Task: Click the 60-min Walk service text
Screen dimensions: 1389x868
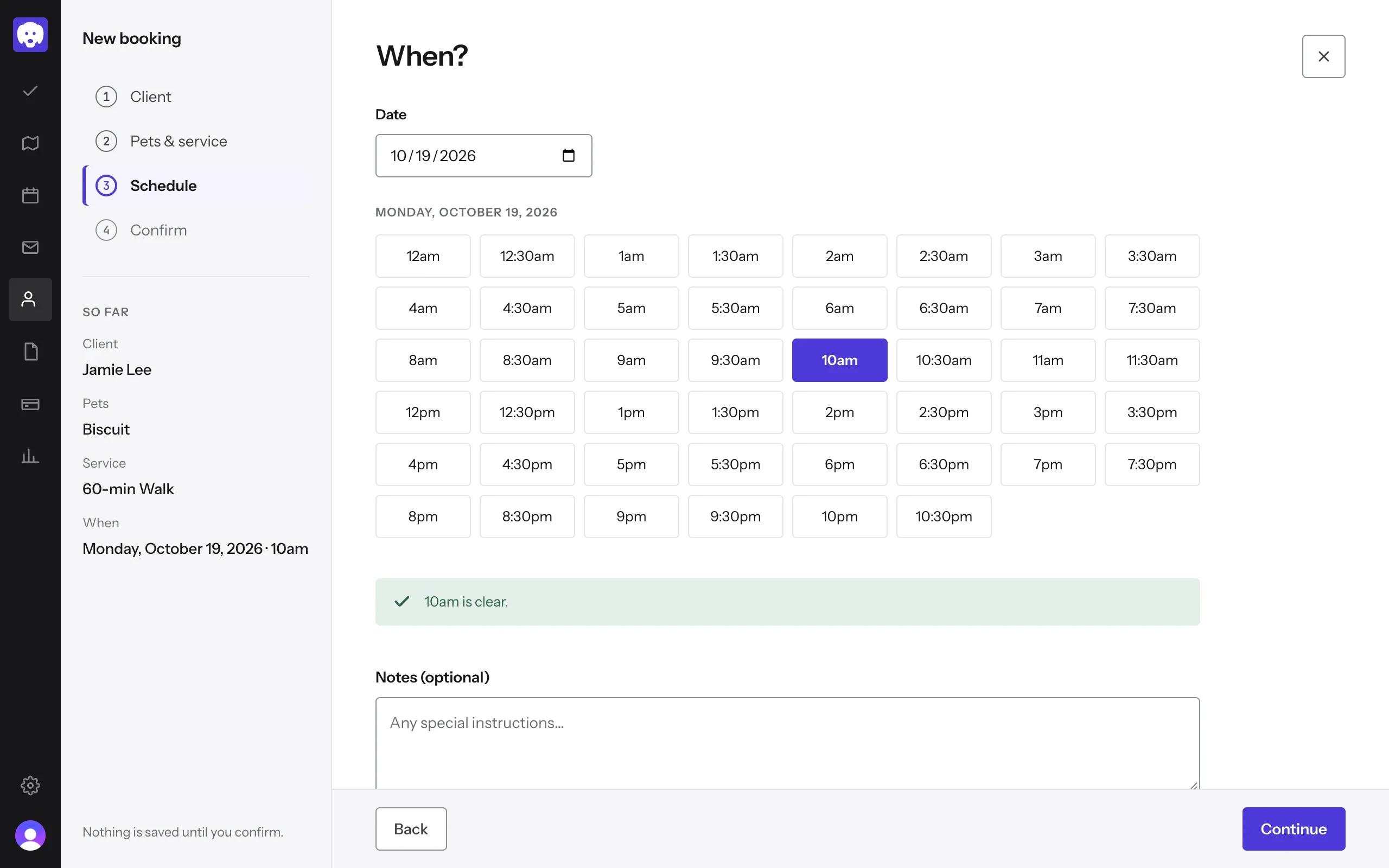Action: coord(128,489)
